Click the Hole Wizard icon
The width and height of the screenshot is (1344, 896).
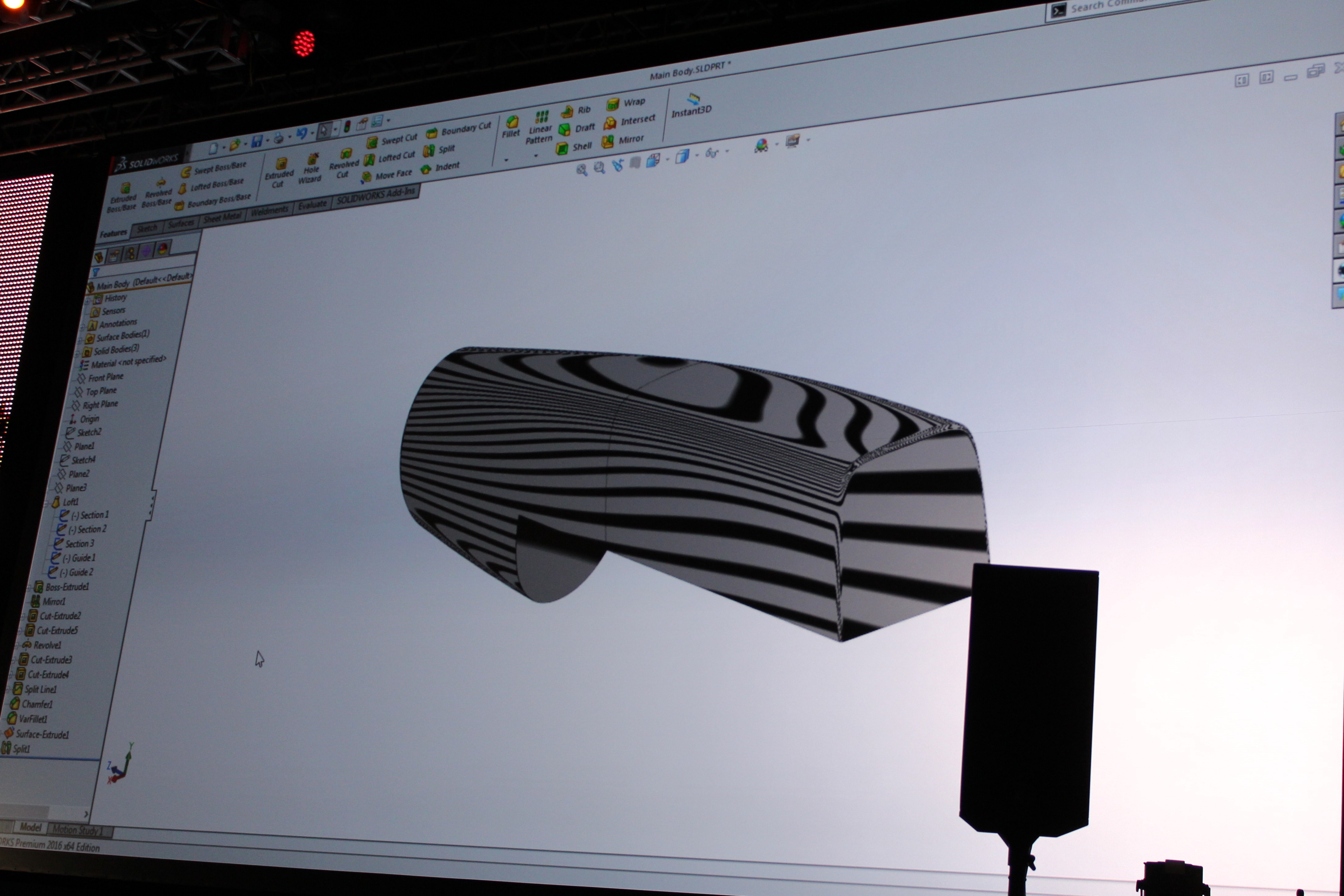tap(312, 159)
